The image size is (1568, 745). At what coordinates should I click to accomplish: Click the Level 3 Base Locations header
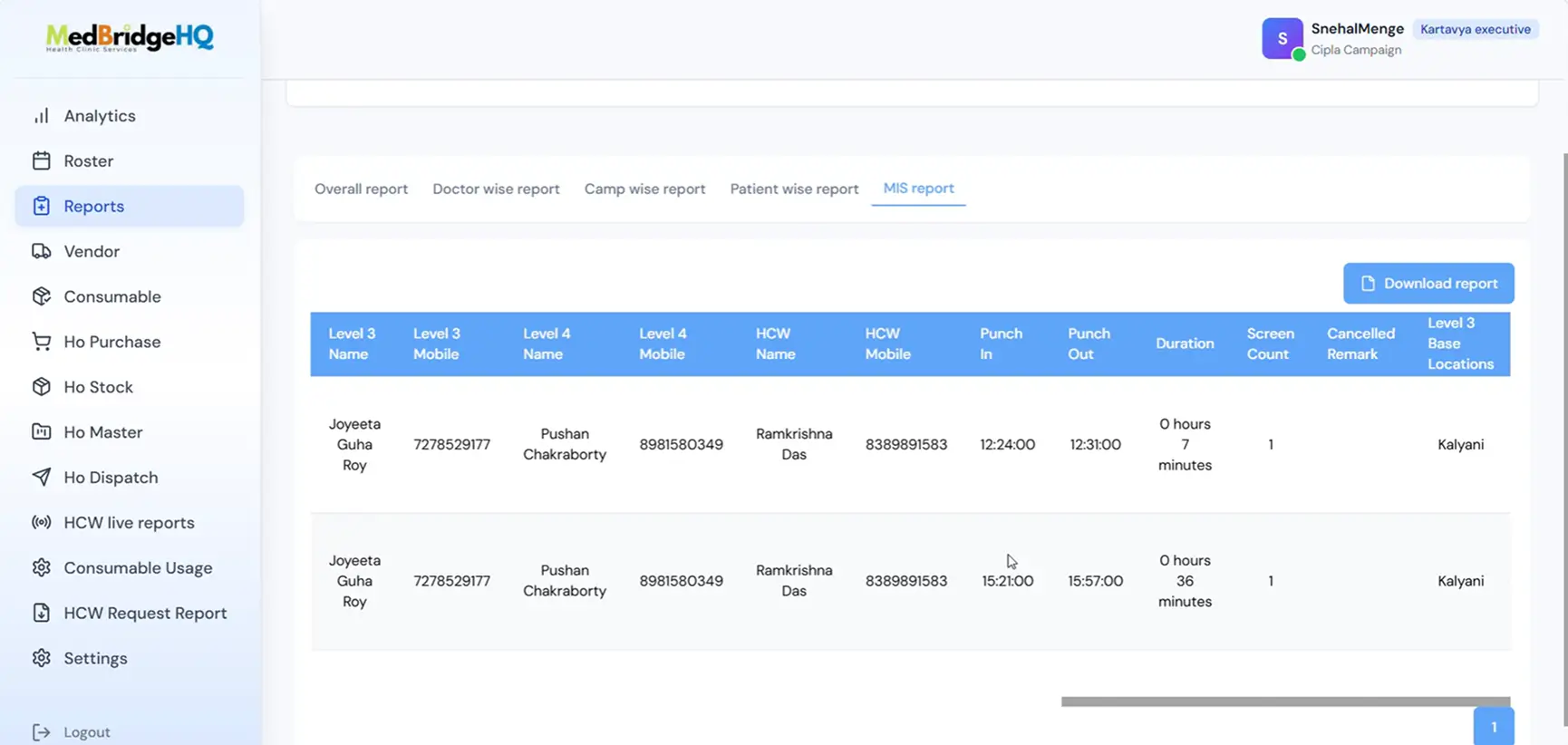point(1460,343)
